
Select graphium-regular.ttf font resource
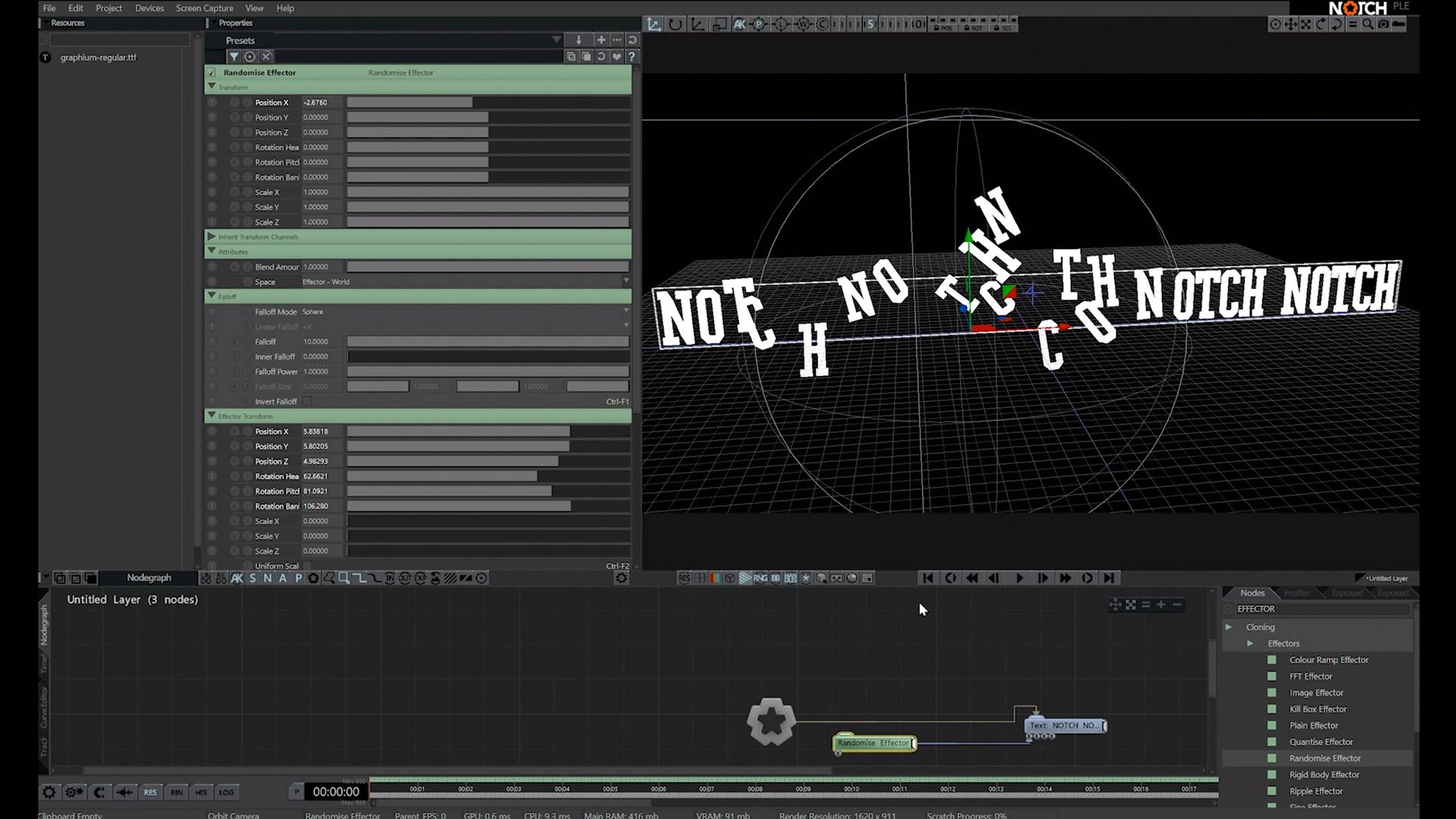[99, 57]
